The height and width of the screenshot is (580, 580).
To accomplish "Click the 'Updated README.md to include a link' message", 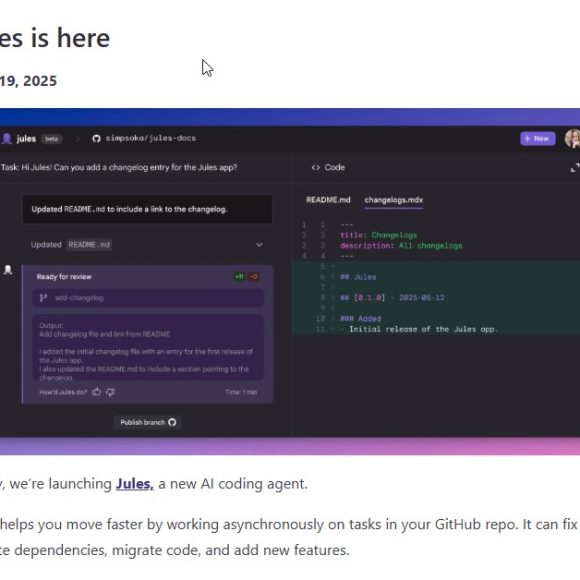I will point(147,209).
